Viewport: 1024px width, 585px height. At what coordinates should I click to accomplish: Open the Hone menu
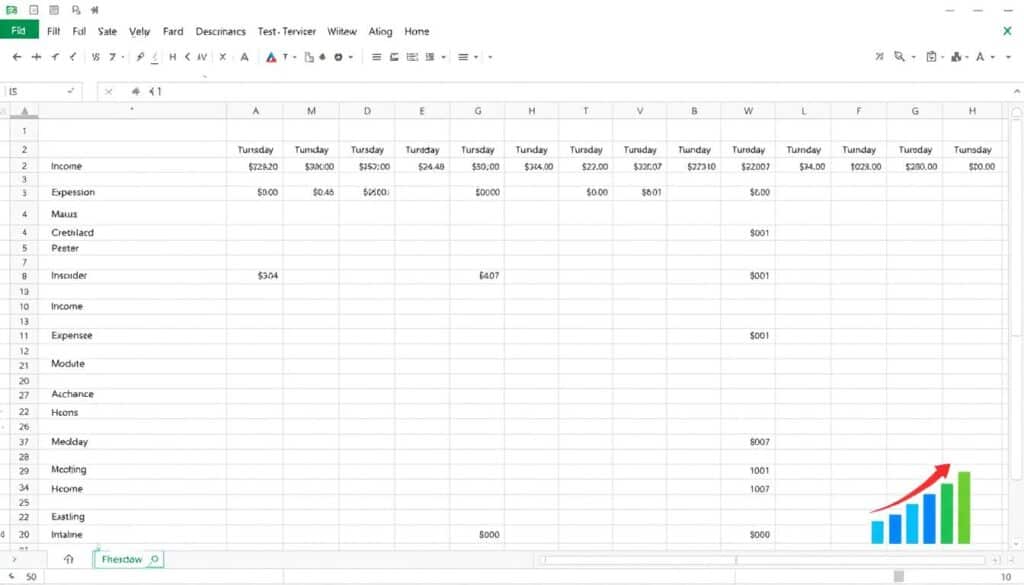tap(417, 31)
